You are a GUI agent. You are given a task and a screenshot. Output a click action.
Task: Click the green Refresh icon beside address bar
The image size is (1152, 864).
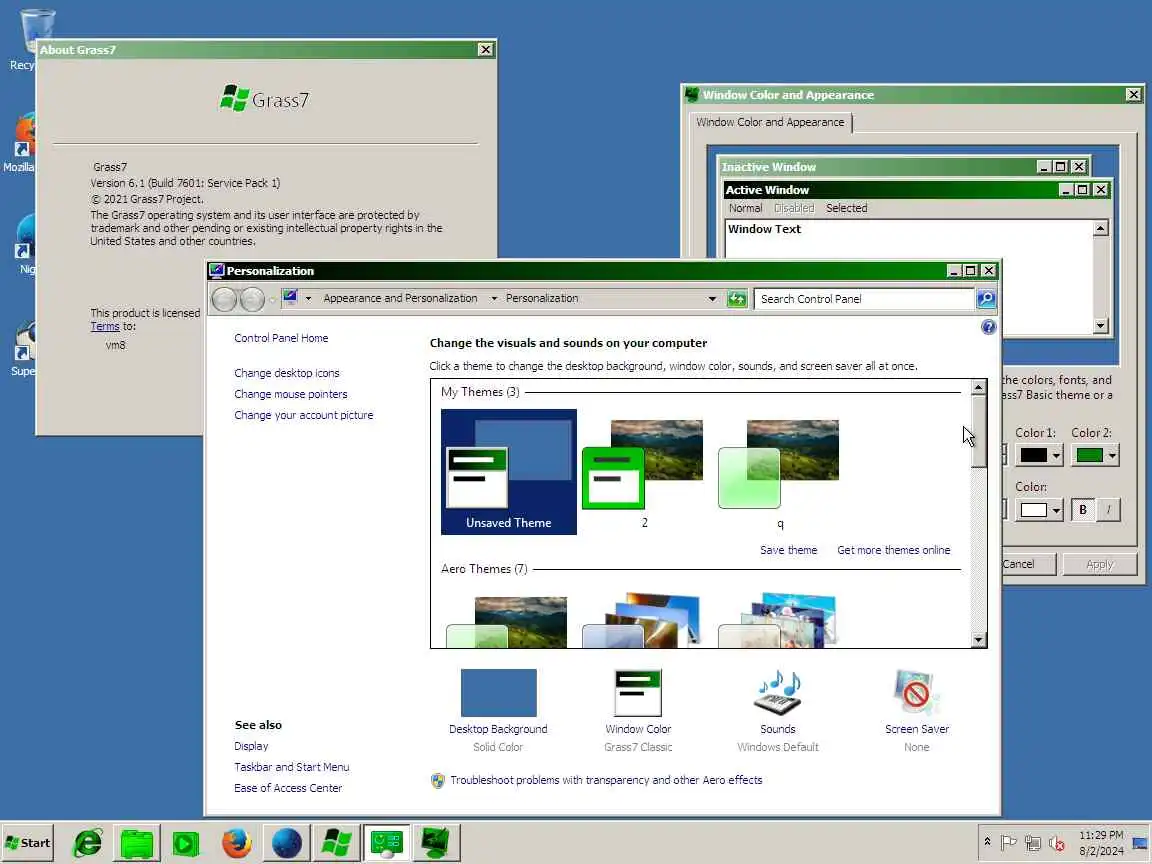click(x=736, y=299)
